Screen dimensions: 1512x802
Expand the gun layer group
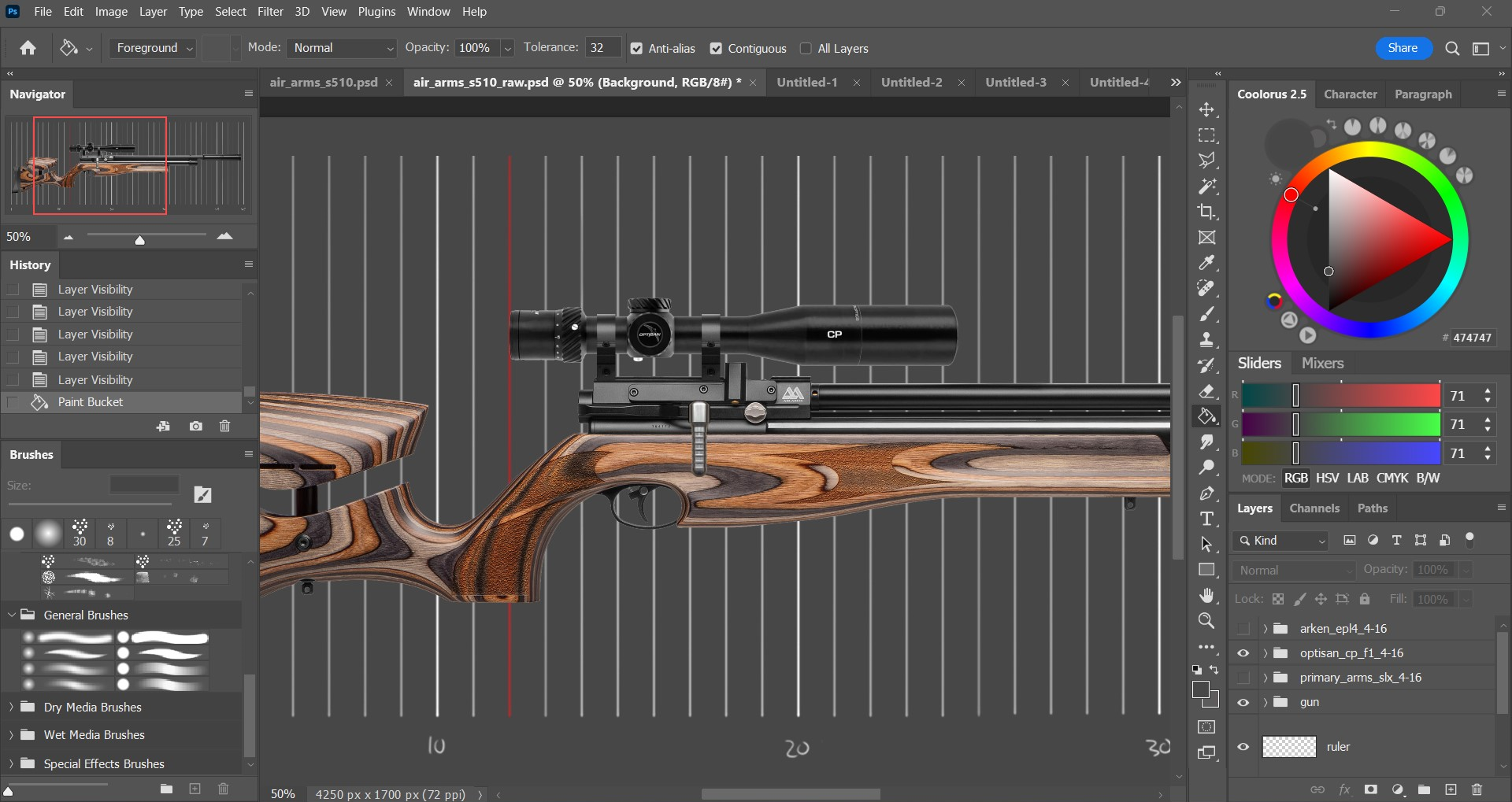coord(1265,702)
